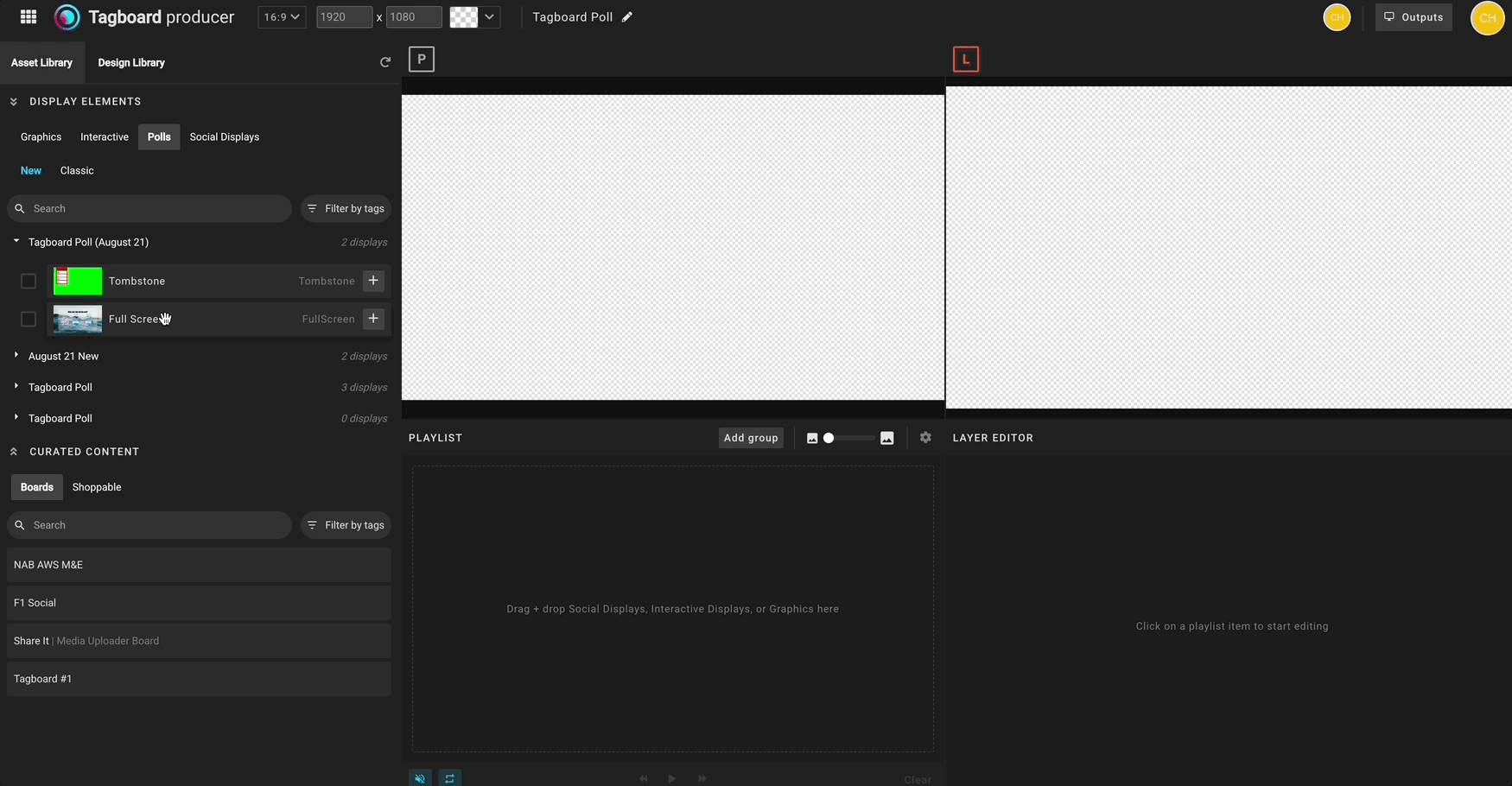
Task: Switch to the Asset Library tab
Action: [x=41, y=63]
